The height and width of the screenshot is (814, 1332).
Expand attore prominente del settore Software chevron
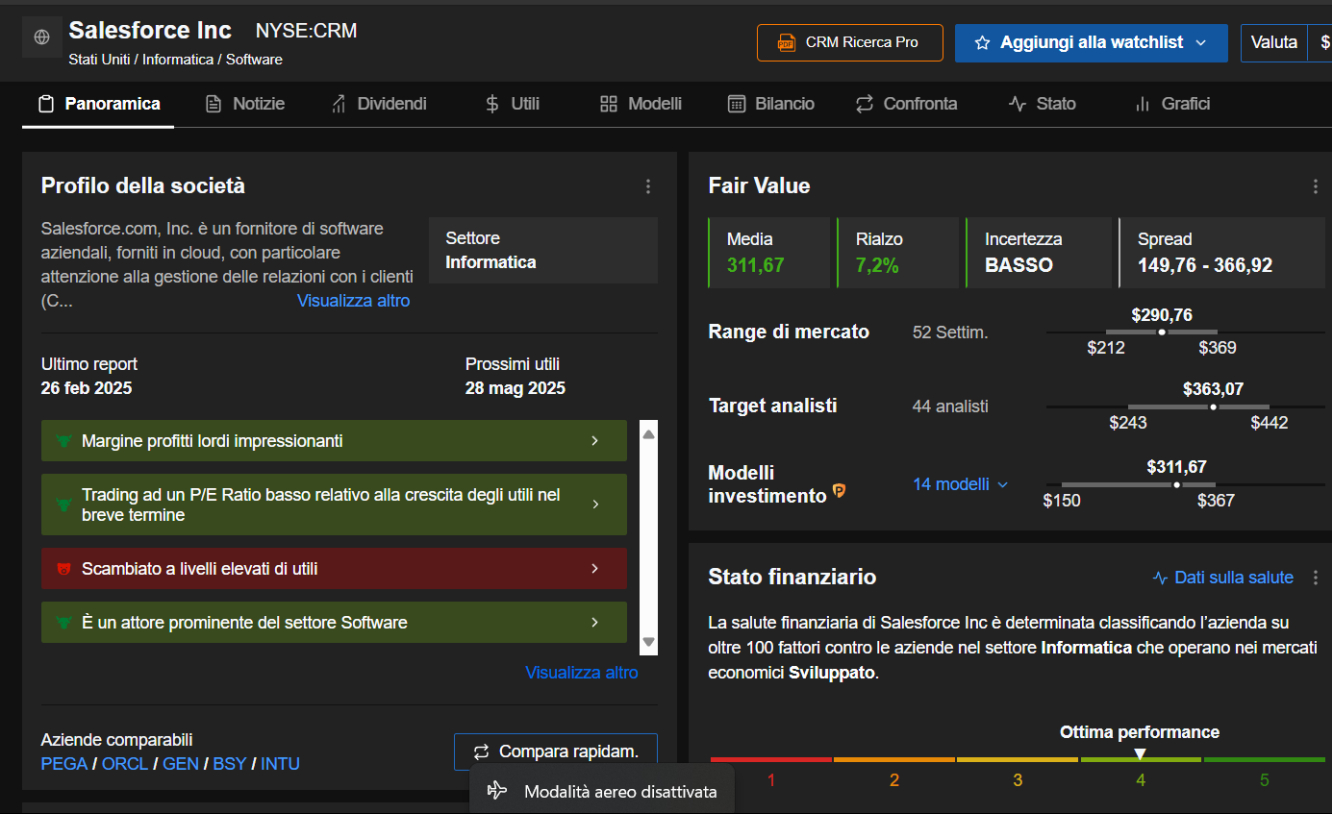[x=595, y=623]
